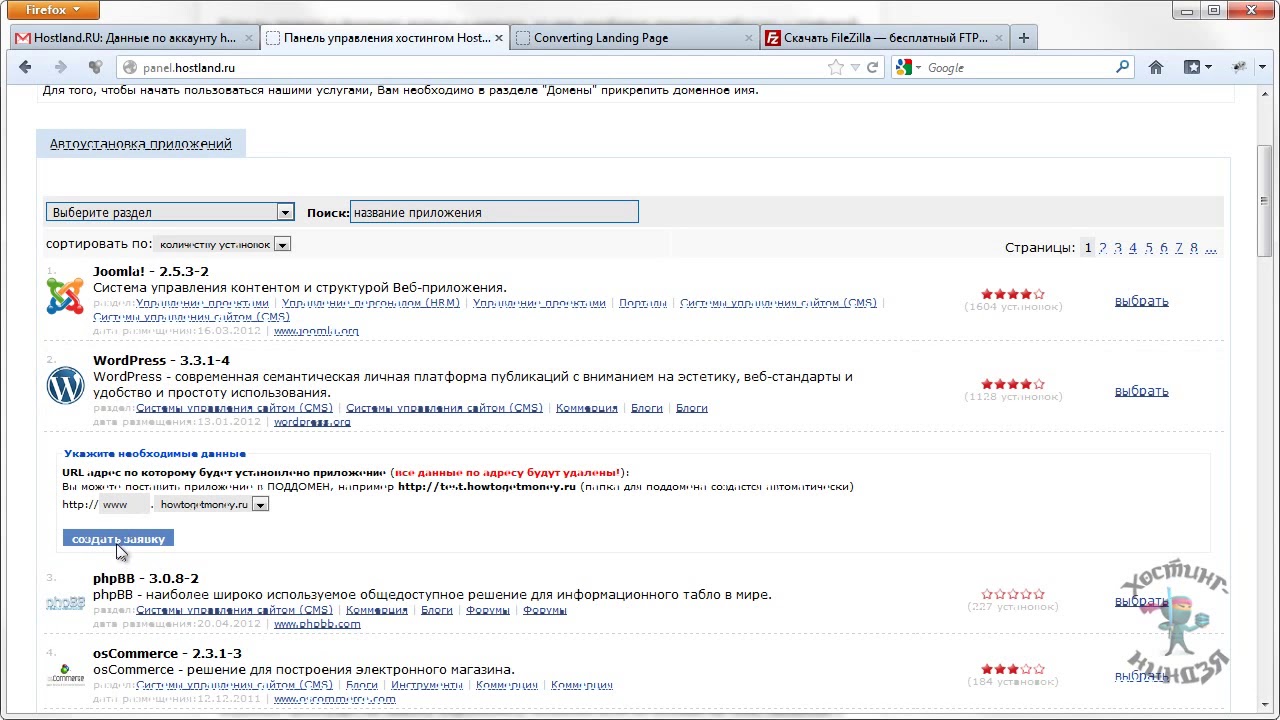Close the Панель управления хостингом tab
This screenshot has height=720, width=1280.
[499, 38]
